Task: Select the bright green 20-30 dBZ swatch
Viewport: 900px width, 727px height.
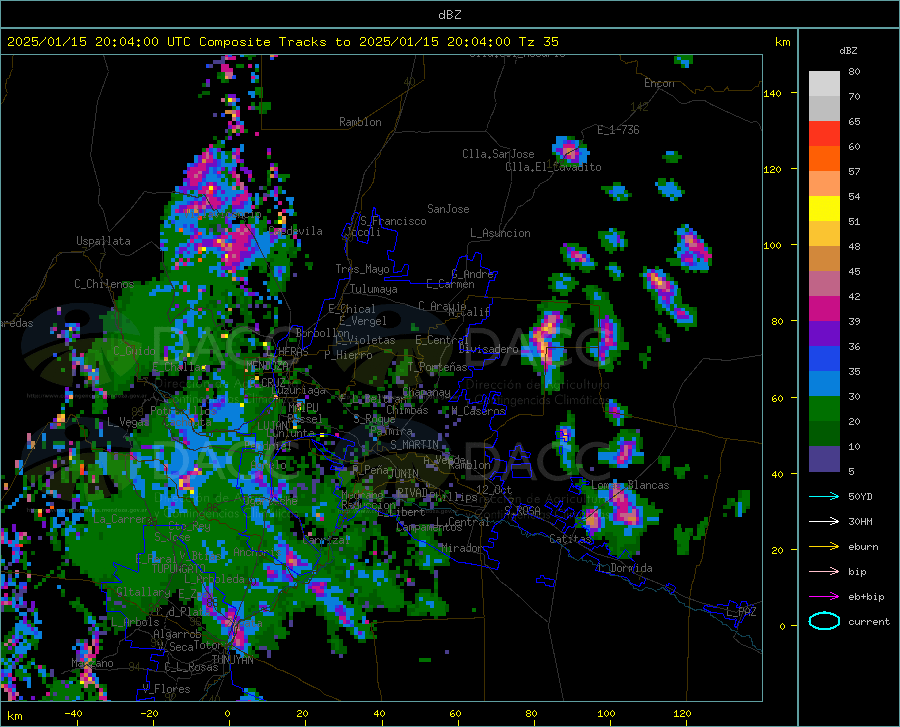Action: tap(824, 409)
